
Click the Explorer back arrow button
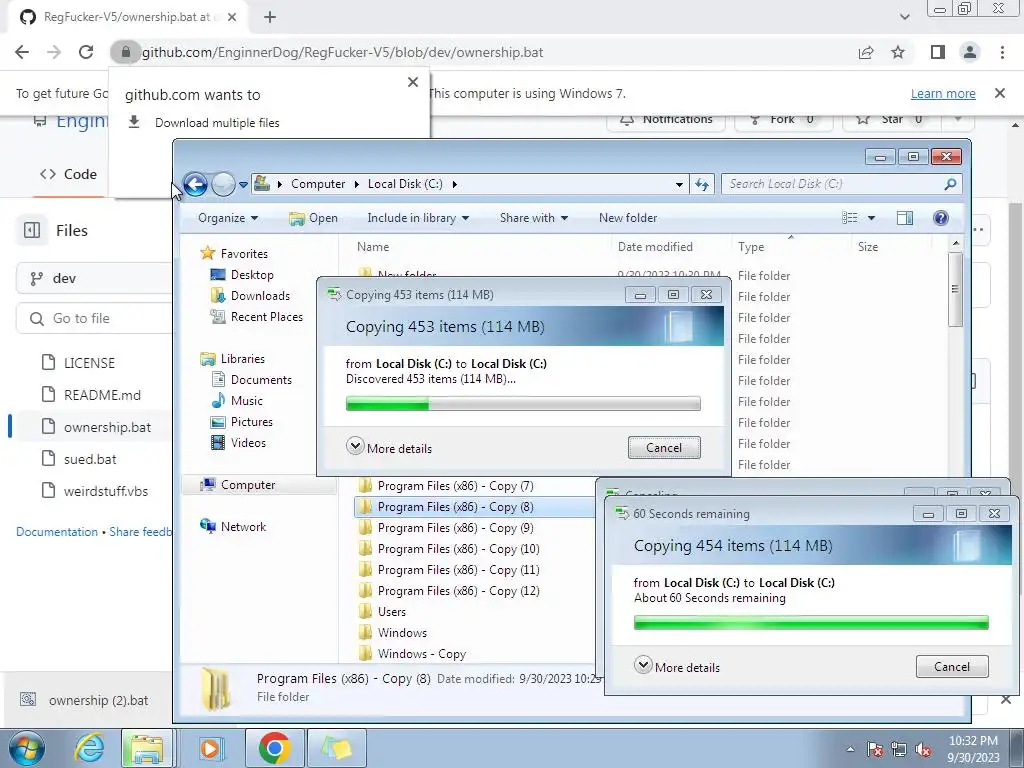(195, 184)
